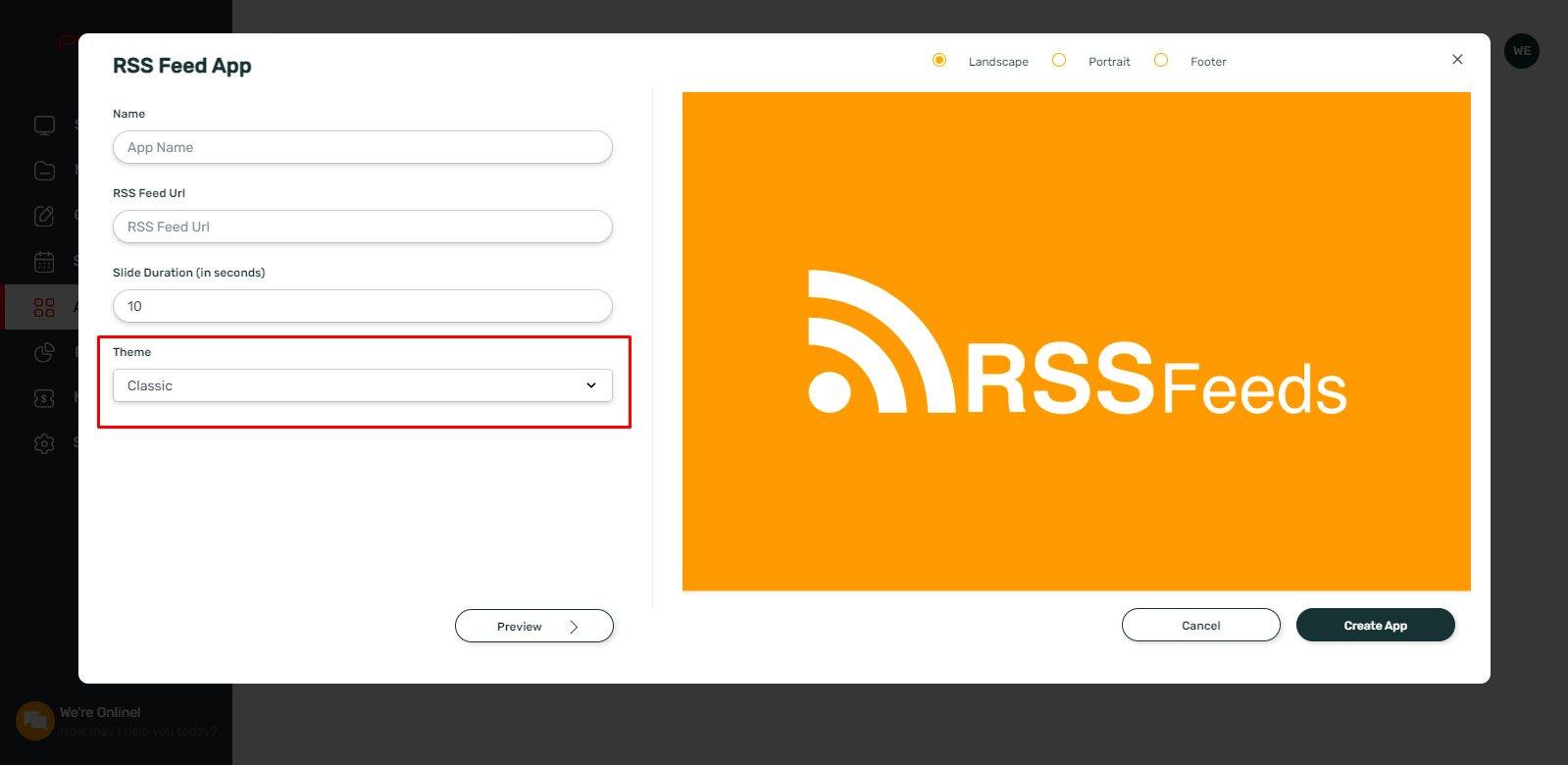This screenshot has height=765, width=1568.
Task: Click the Preview button
Action: [534, 626]
